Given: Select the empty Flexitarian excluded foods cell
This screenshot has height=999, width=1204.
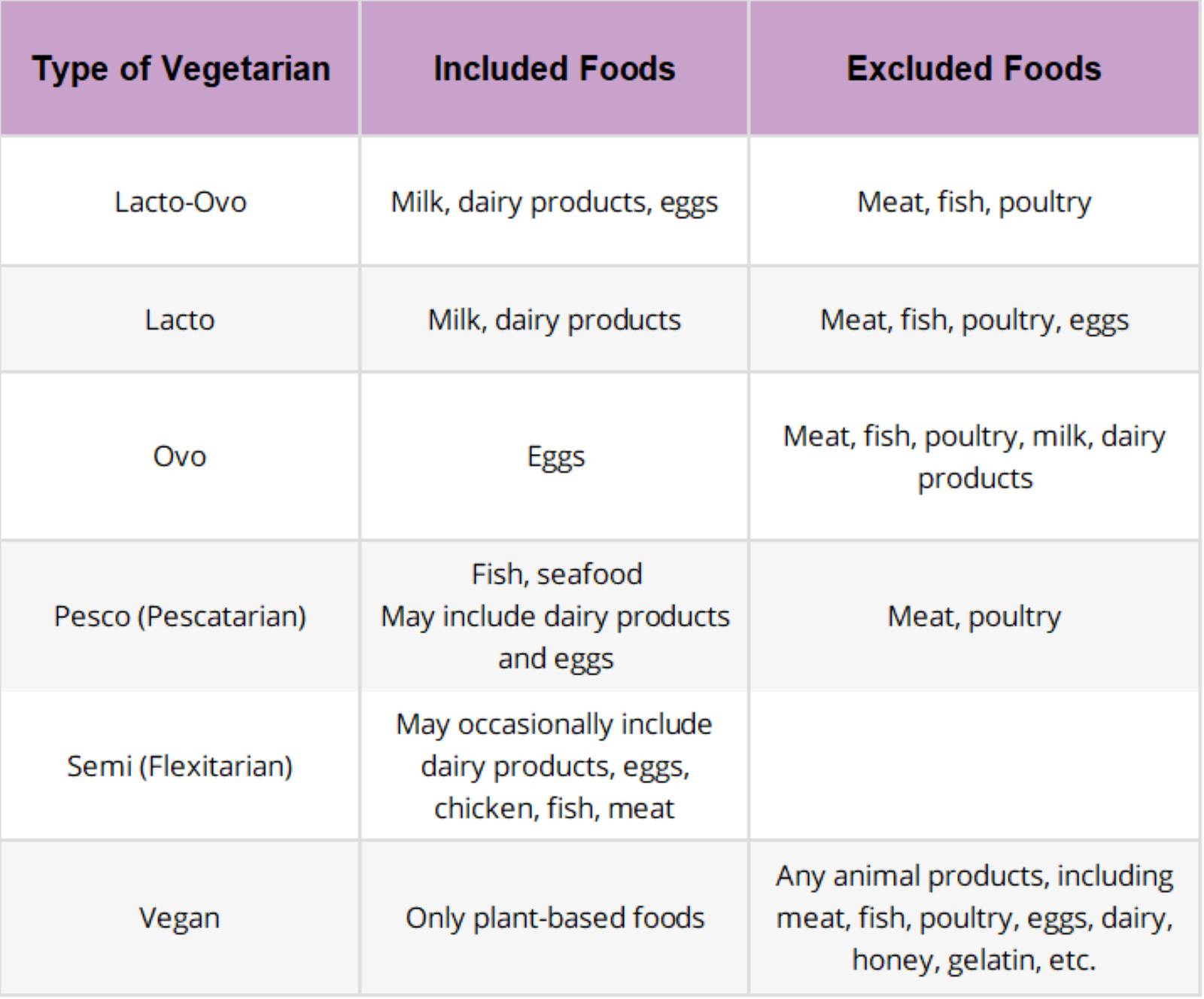Looking at the screenshot, I should [974, 766].
